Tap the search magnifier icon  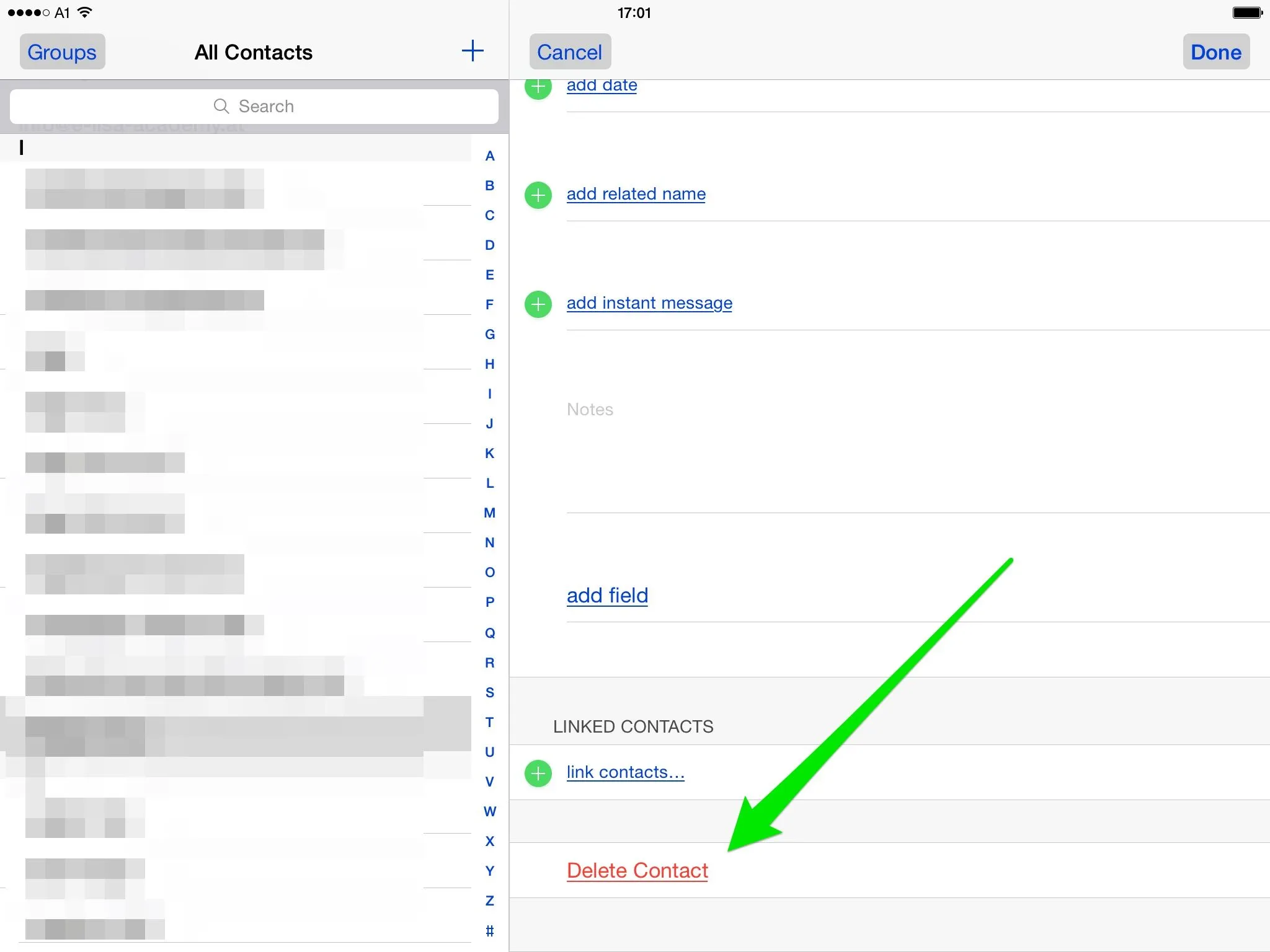pyautogui.click(x=221, y=106)
